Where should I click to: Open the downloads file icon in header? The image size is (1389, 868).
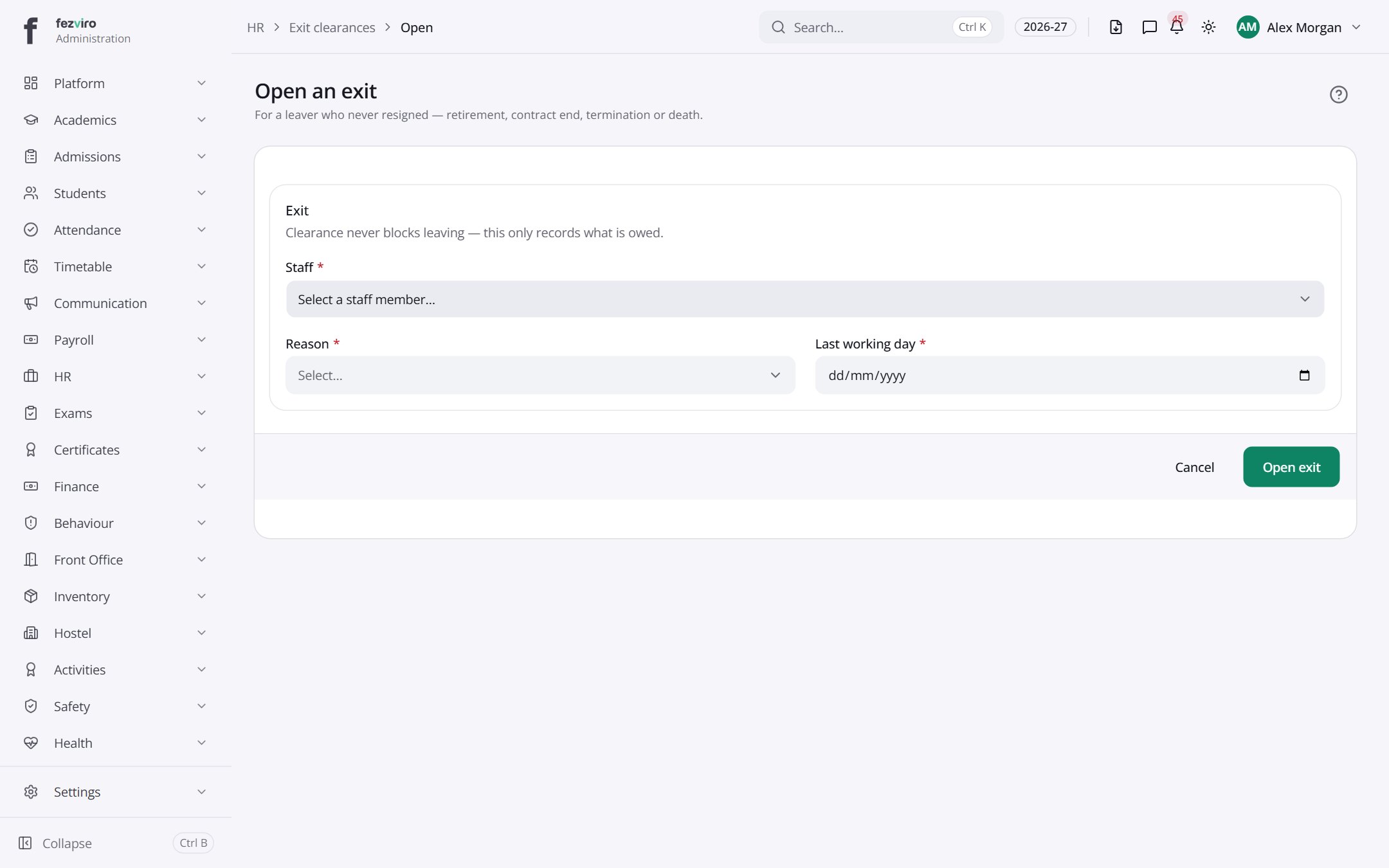click(x=1116, y=27)
